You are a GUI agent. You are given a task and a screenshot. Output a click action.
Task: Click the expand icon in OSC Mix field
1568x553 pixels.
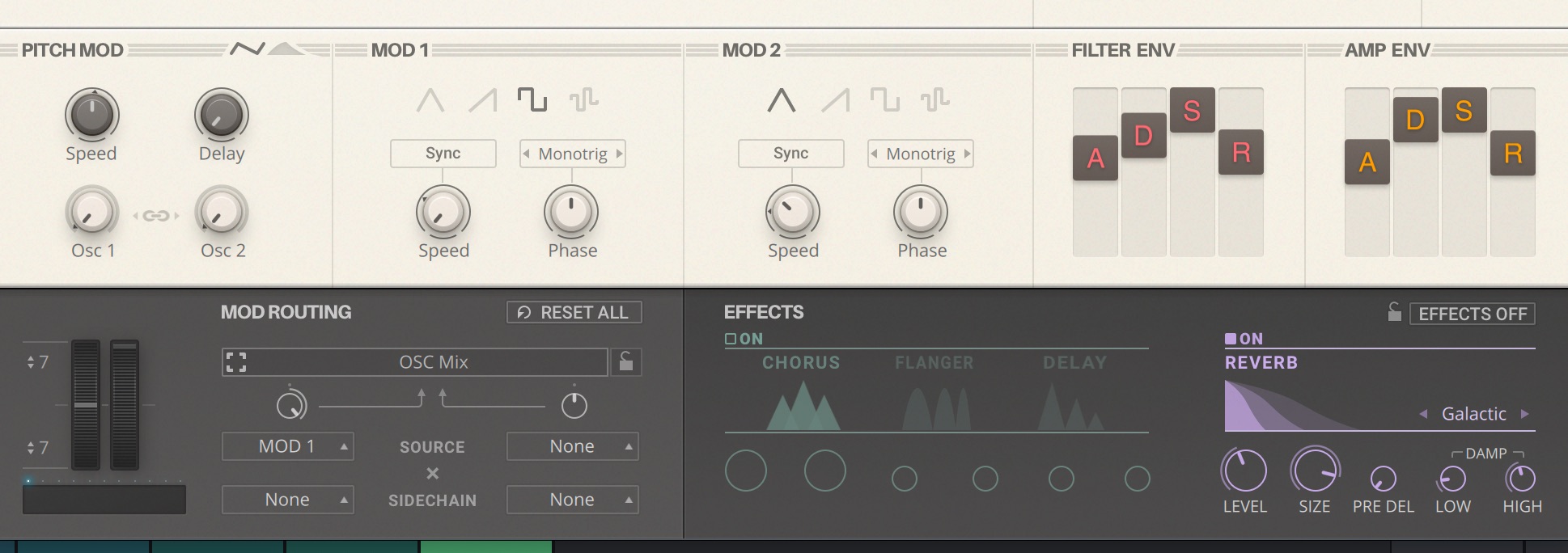point(236,362)
